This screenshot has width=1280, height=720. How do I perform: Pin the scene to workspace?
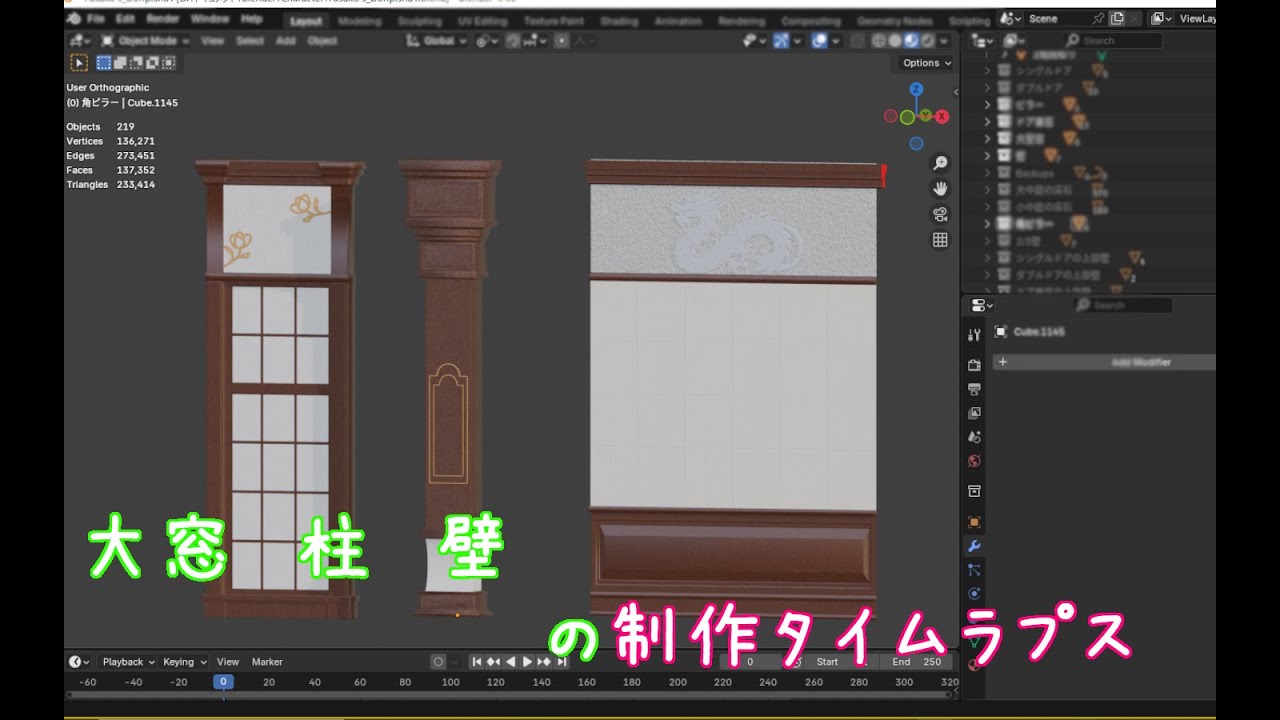coord(1099,18)
